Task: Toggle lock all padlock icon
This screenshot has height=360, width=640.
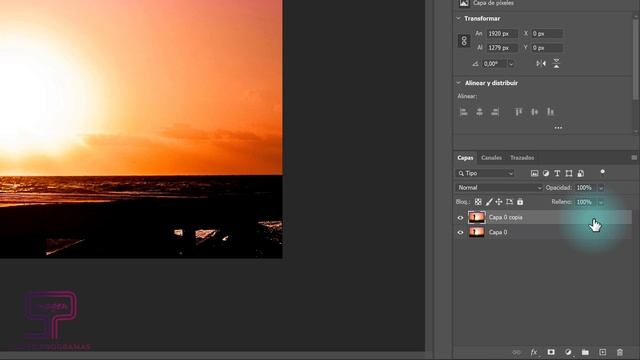Action: click(x=520, y=202)
